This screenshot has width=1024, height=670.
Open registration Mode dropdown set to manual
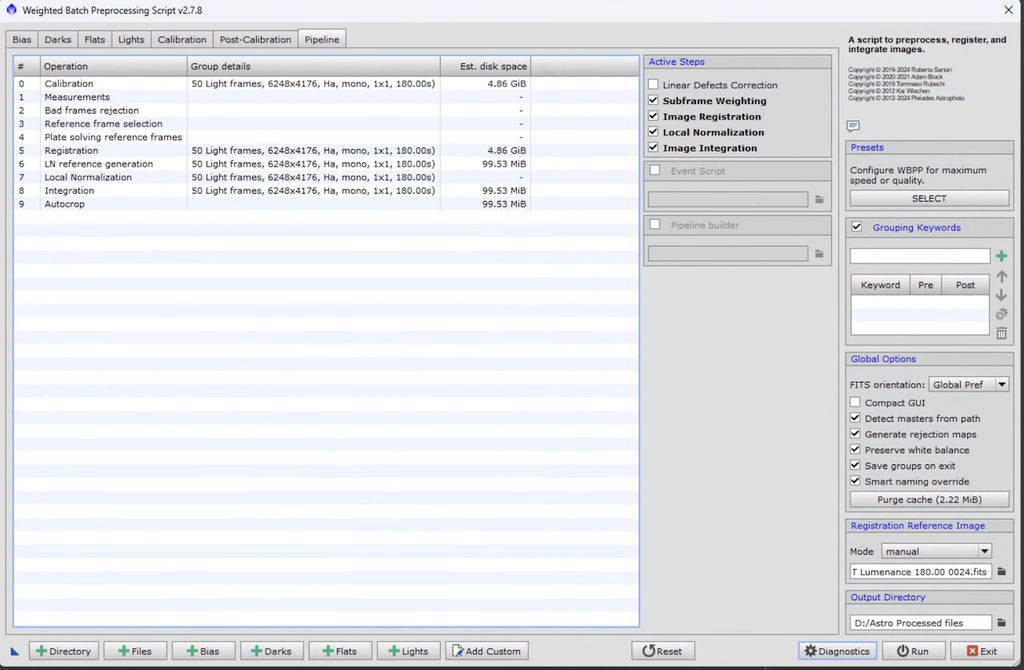click(x=936, y=551)
